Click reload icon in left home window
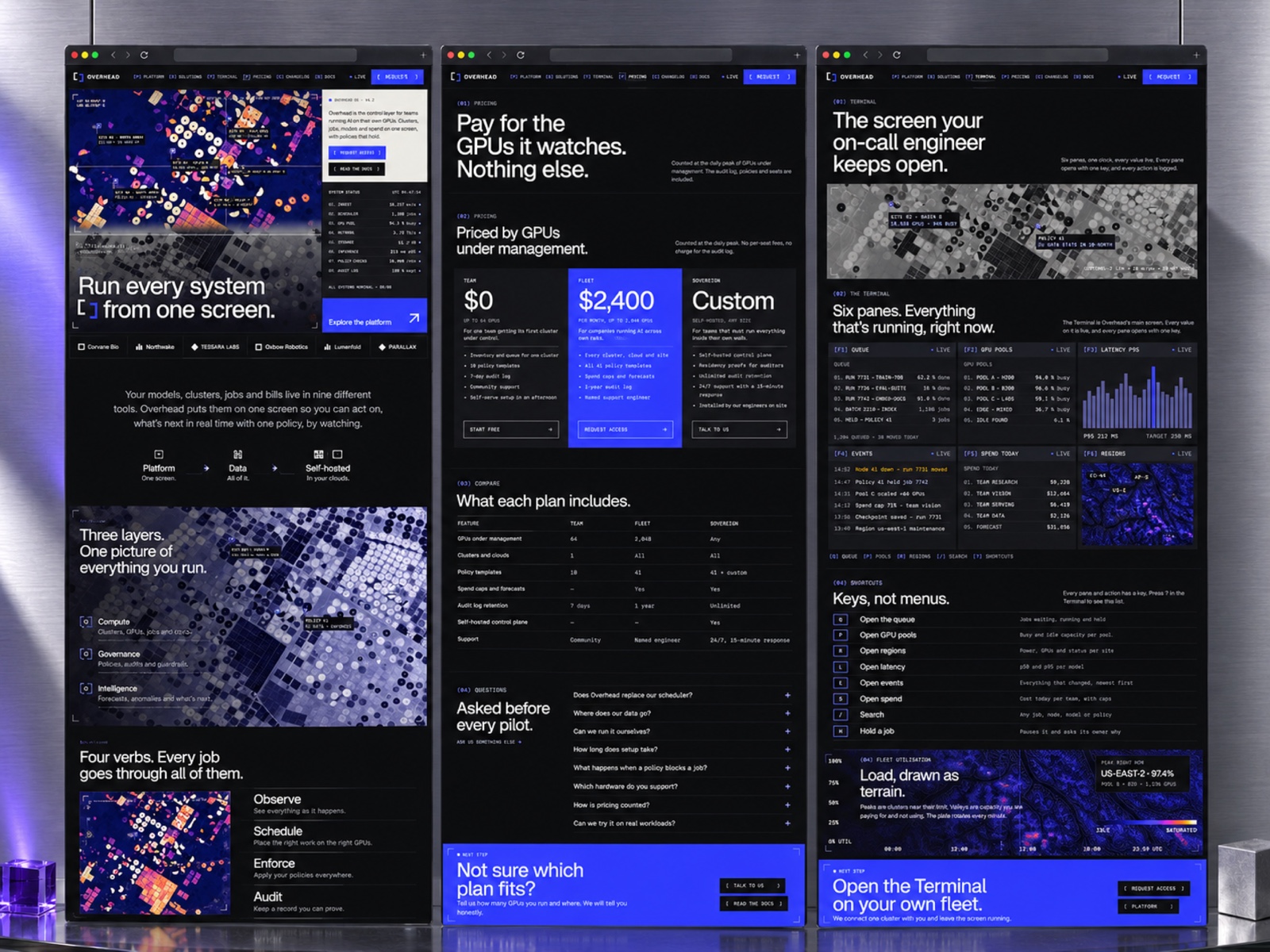1270x952 pixels. coord(144,55)
